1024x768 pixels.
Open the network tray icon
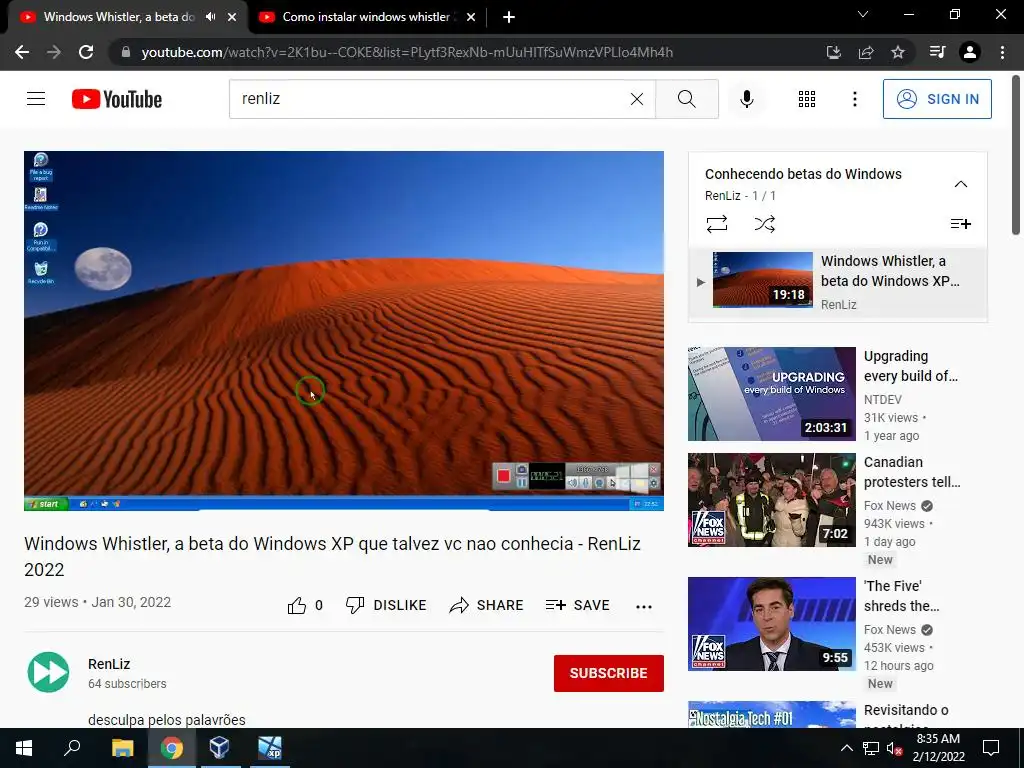click(x=871, y=748)
